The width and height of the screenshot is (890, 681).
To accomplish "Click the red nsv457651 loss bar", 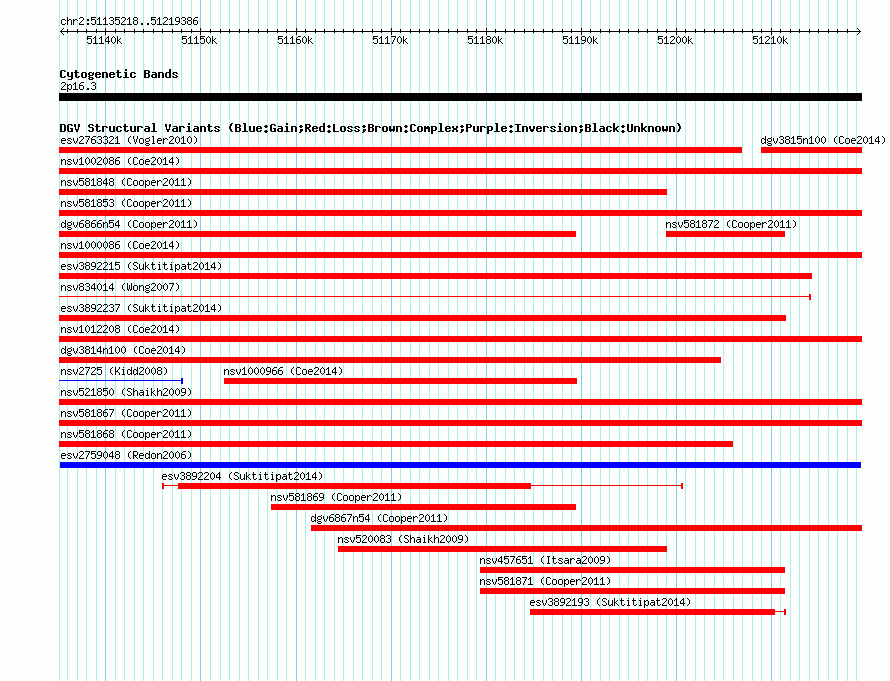I will tap(632, 570).
